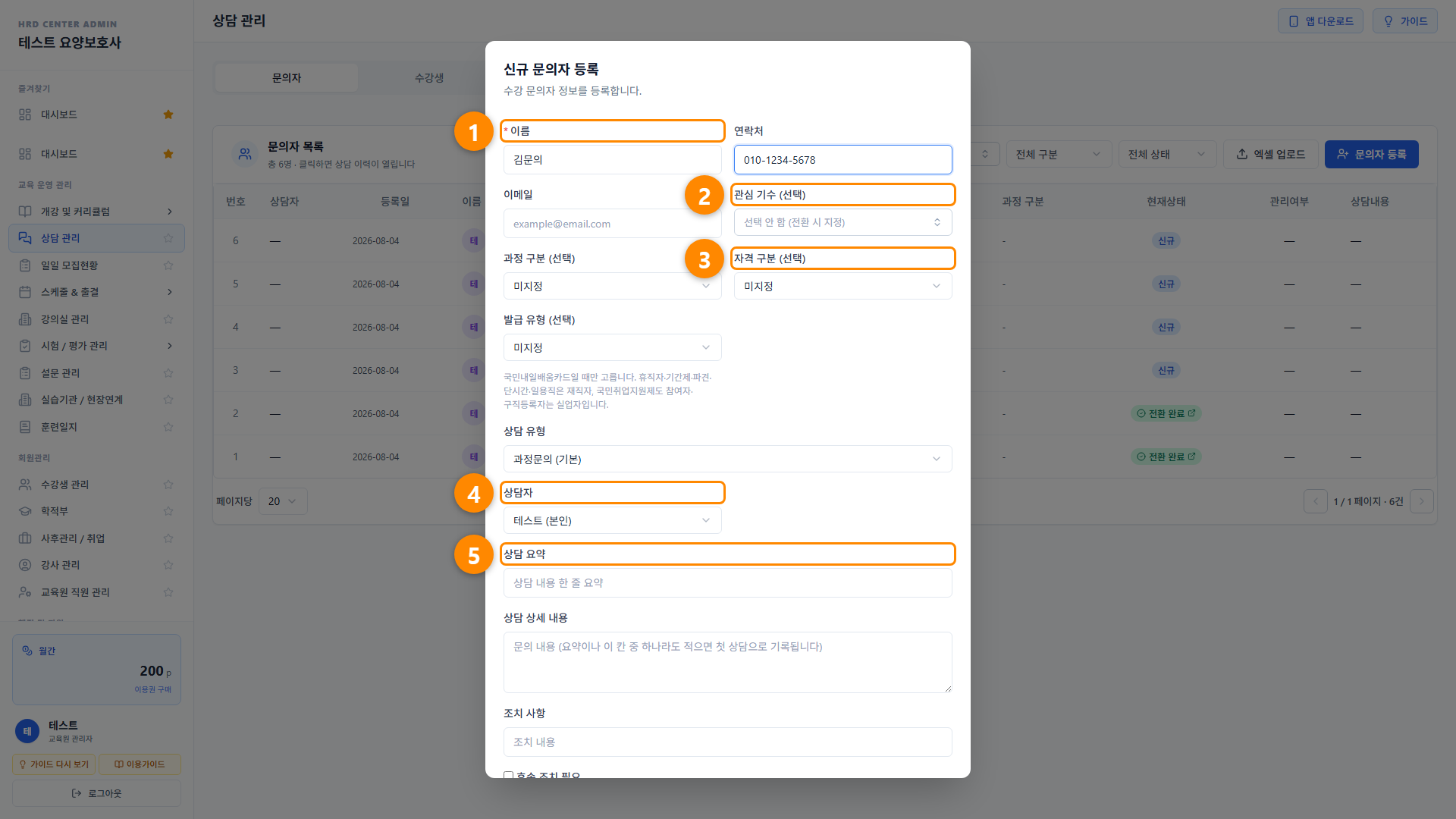Click the lightbulb icon in 가이드 button

tap(1389, 21)
